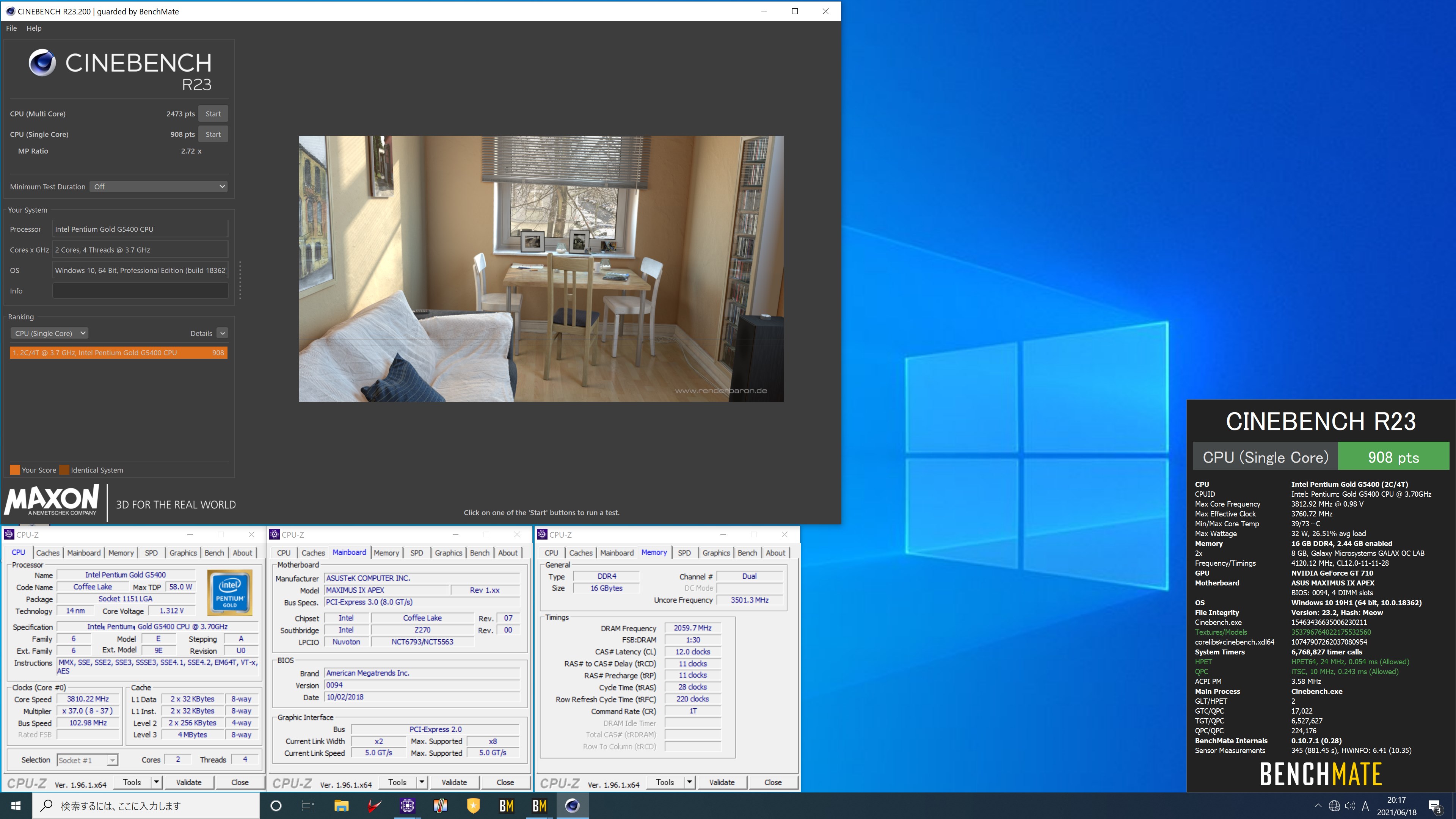This screenshot has width=1456, height=819.
Task: Click the speaker volume icon in system tray
Action: click(1350, 806)
